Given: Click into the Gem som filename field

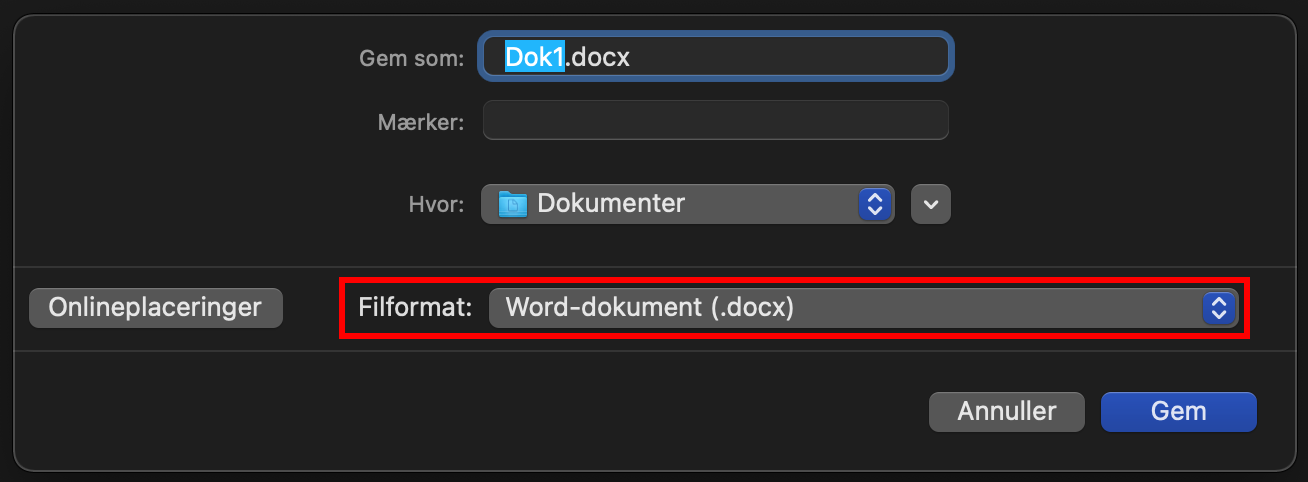Looking at the screenshot, I should point(715,57).
